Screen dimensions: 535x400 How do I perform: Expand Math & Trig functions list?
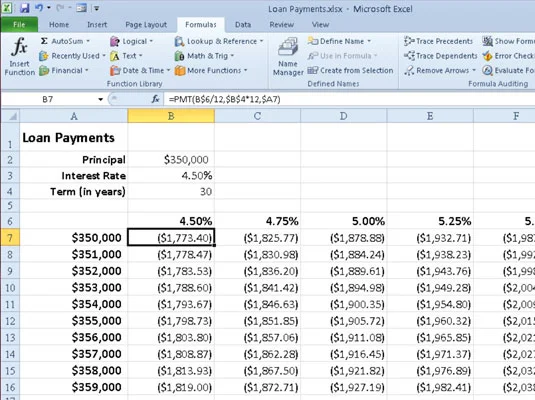[204, 56]
